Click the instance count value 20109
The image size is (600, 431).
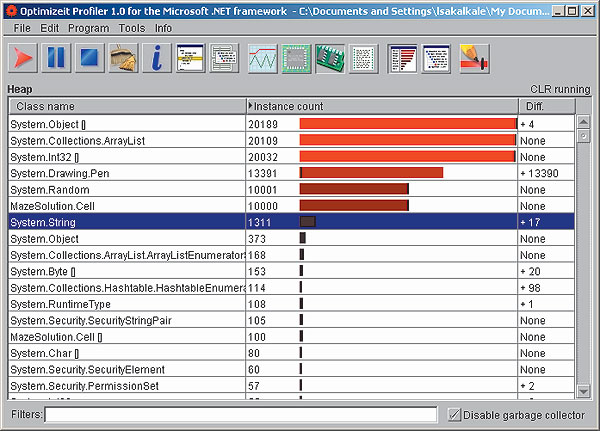(263, 140)
